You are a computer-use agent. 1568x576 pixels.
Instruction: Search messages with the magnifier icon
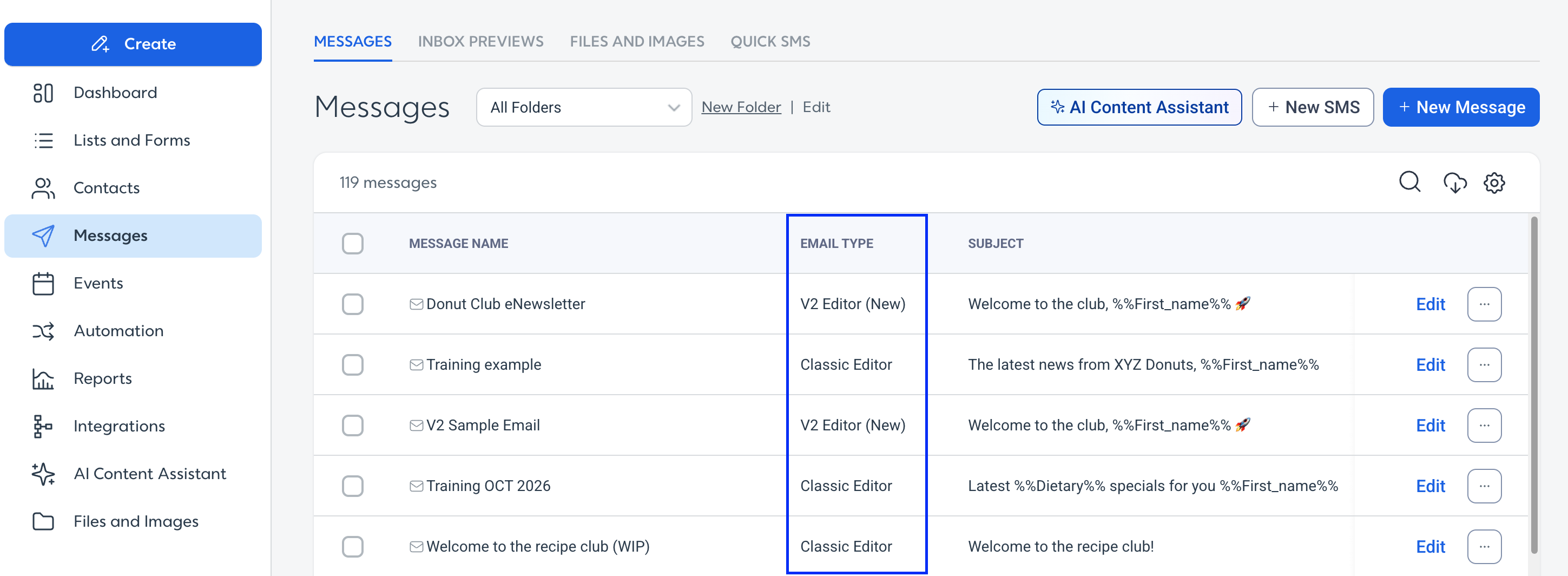[1409, 182]
